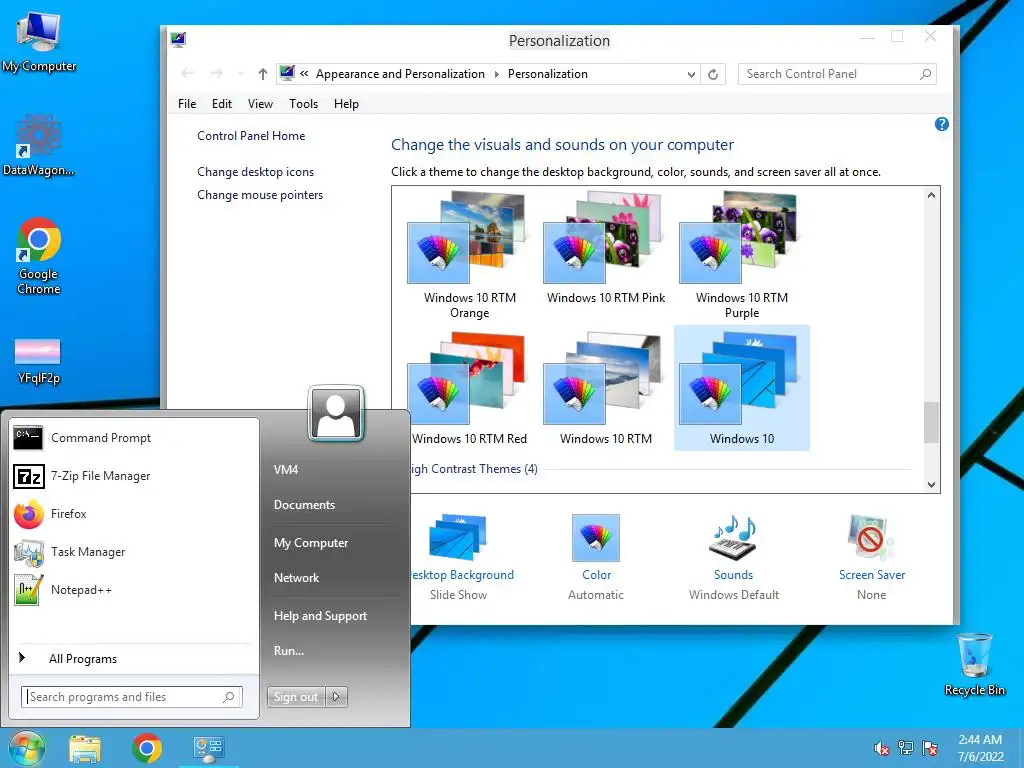
Task: Open My Computer from Start menu
Action: [311, 543]
